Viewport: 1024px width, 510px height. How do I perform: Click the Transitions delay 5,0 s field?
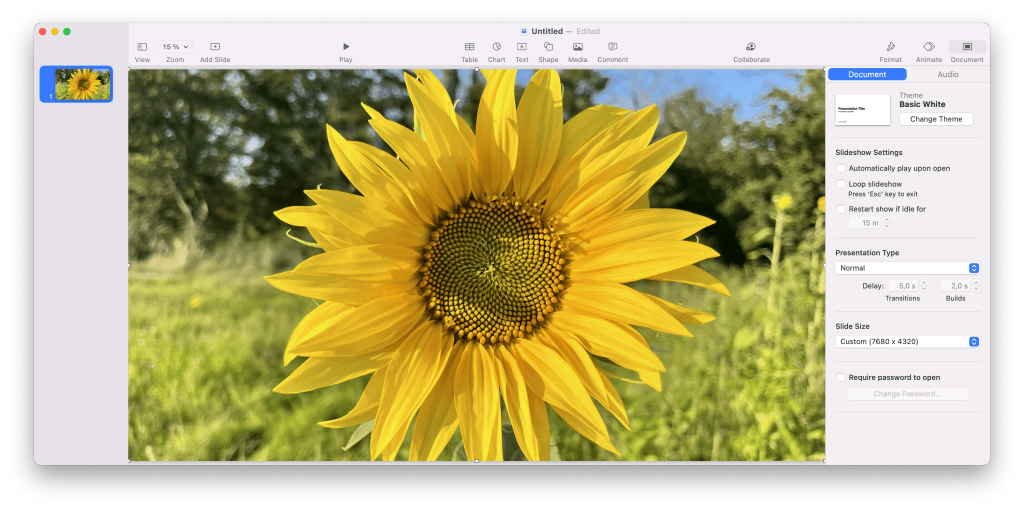(x=903, y=286)
